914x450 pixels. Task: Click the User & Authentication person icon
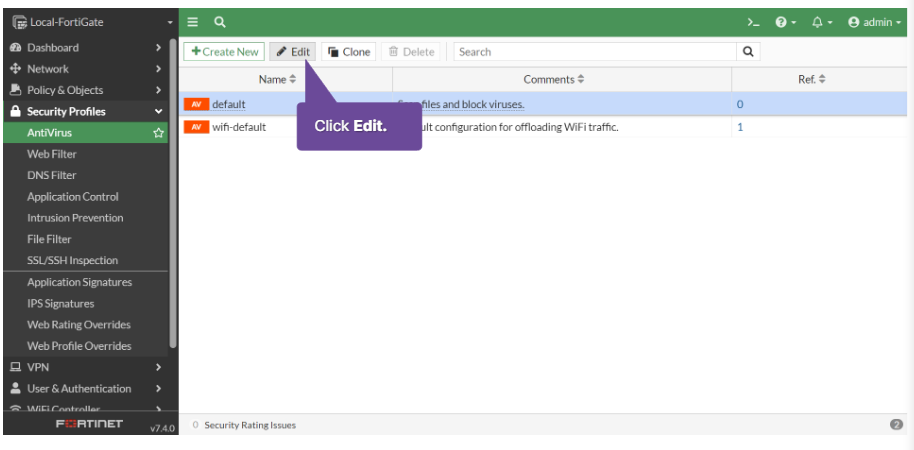point(16,388)
